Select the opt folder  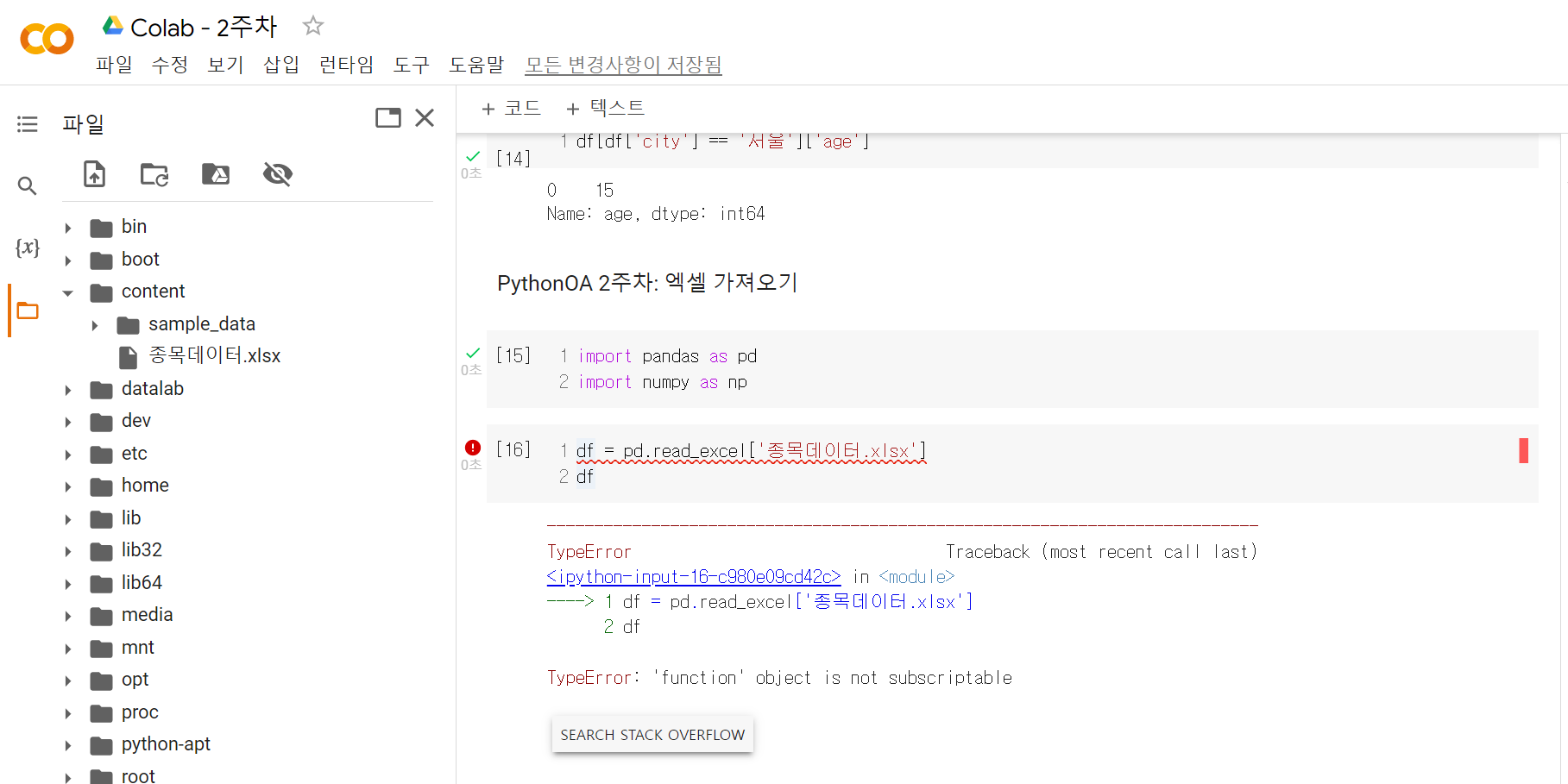(135, 680)
